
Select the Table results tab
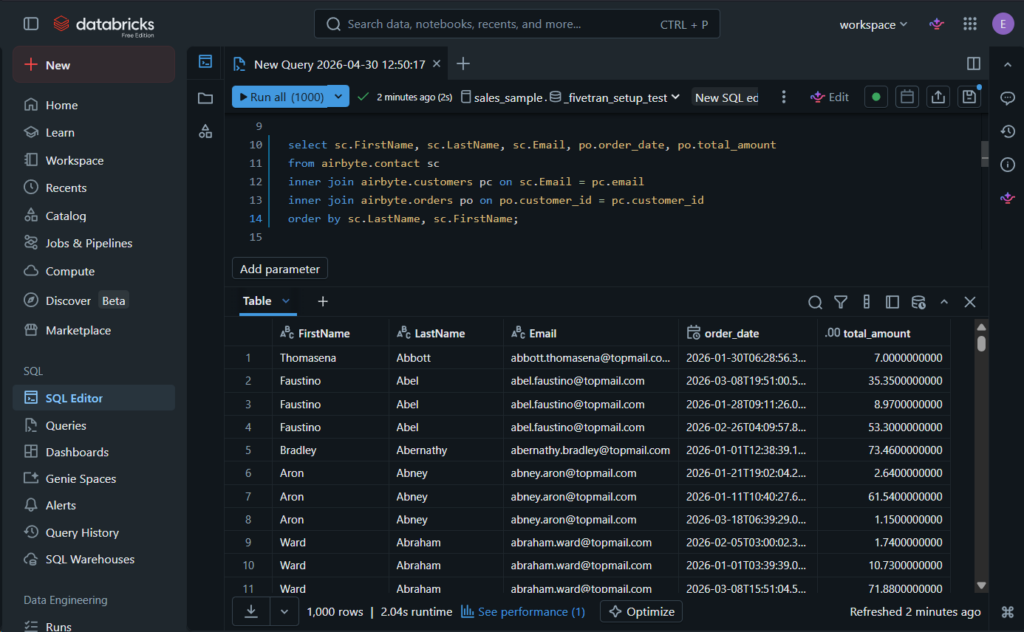[x=257, y=301]
